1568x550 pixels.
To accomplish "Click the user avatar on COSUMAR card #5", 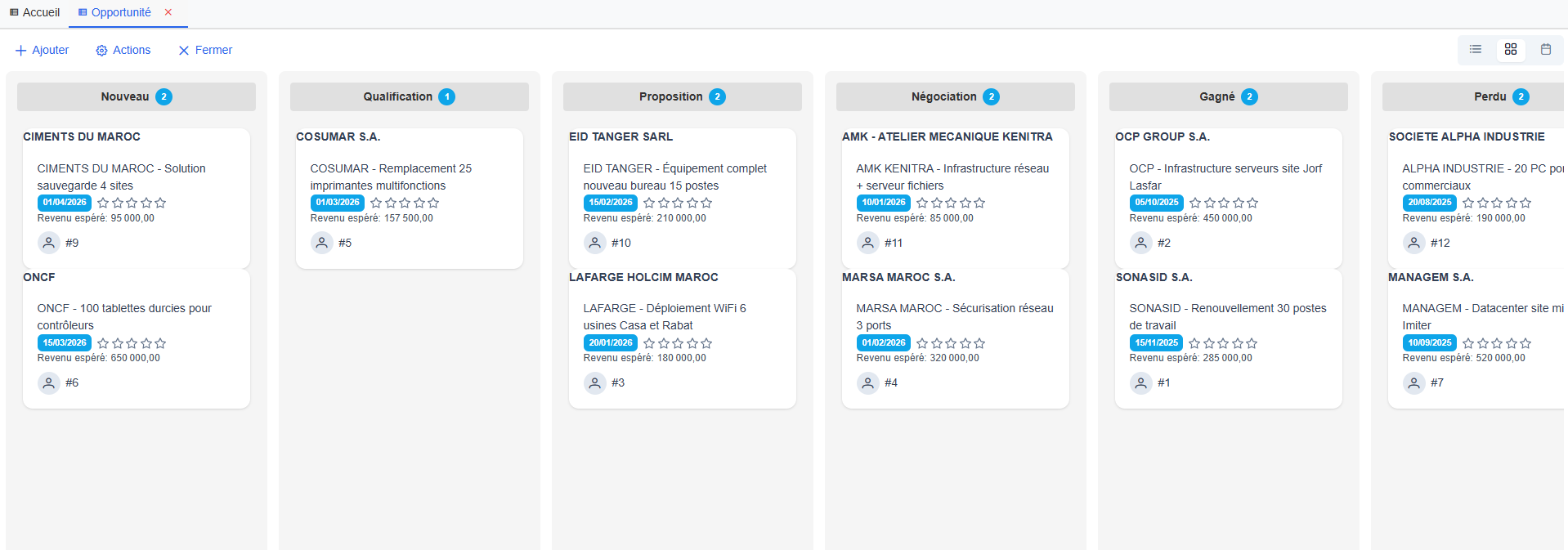I will click(322, 243).
